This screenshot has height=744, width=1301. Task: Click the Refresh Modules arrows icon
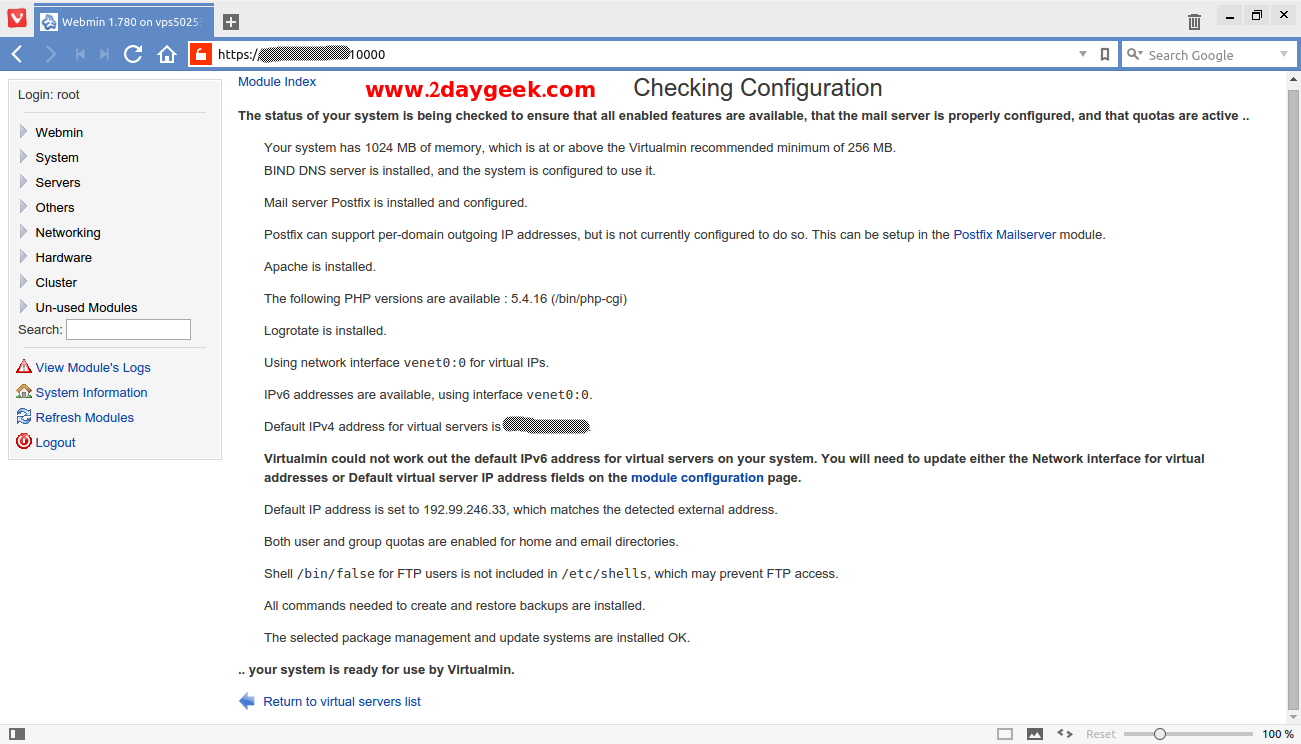click(x=24, y=417)
